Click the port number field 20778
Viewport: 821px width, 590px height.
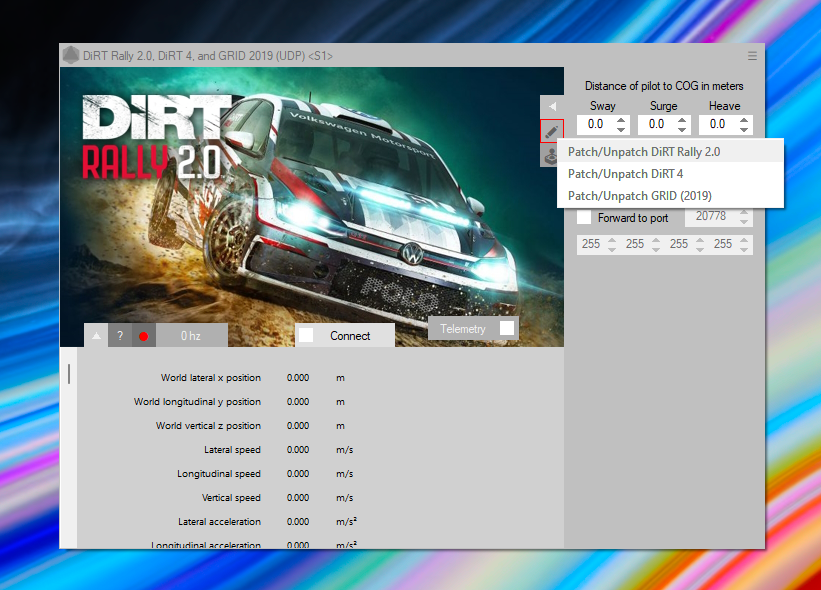710,217
